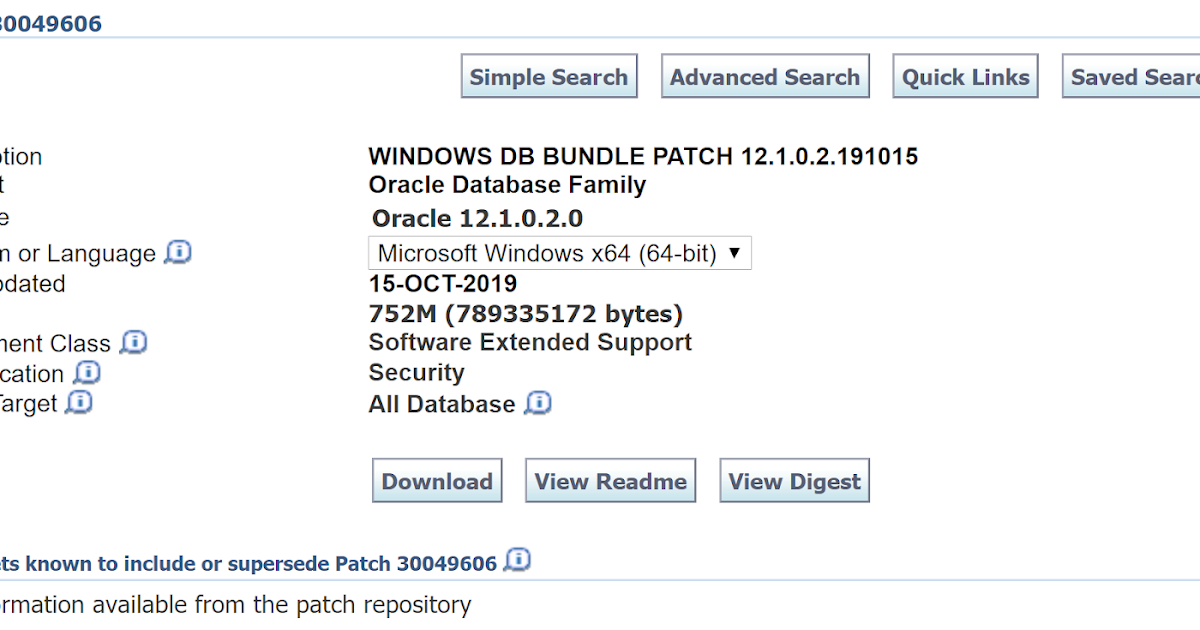The height and width of the screenshot is (630, 1200).
Task: Click the WINDOWS DB BUNDLE PATCH title
Action: [x=643, y=156]
